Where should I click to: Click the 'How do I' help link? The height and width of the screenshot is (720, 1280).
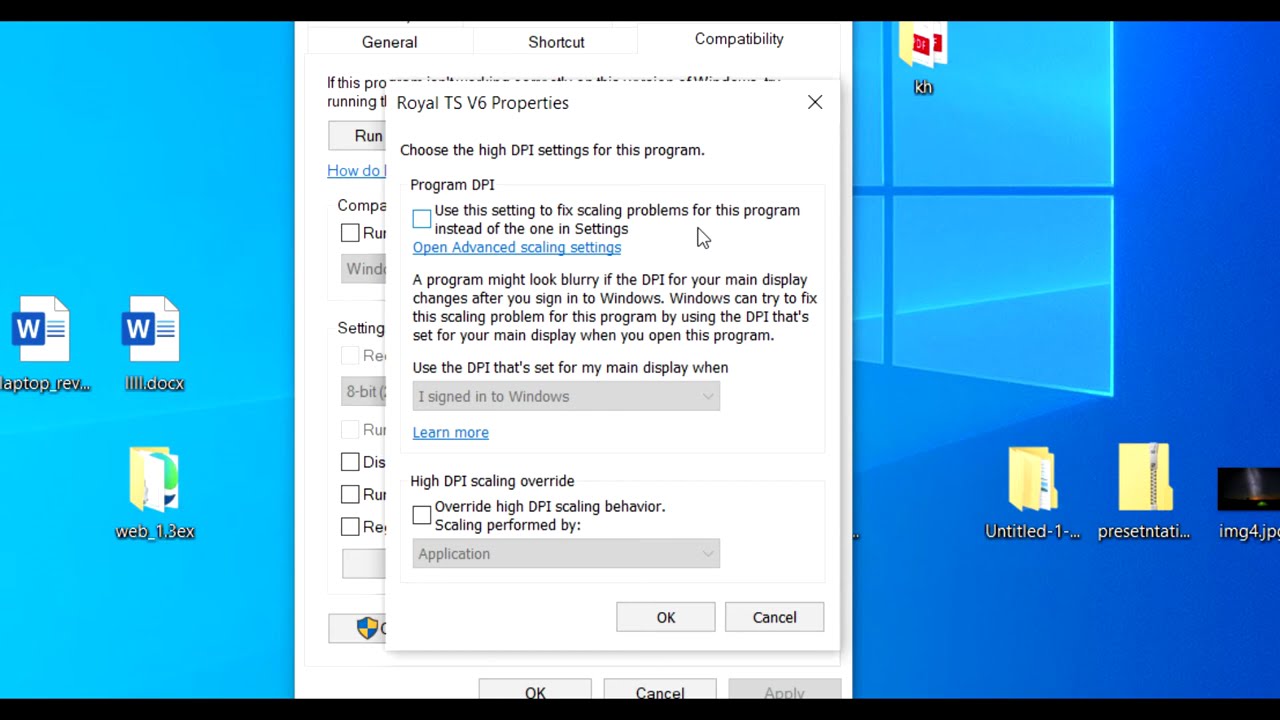coord(356,171)
